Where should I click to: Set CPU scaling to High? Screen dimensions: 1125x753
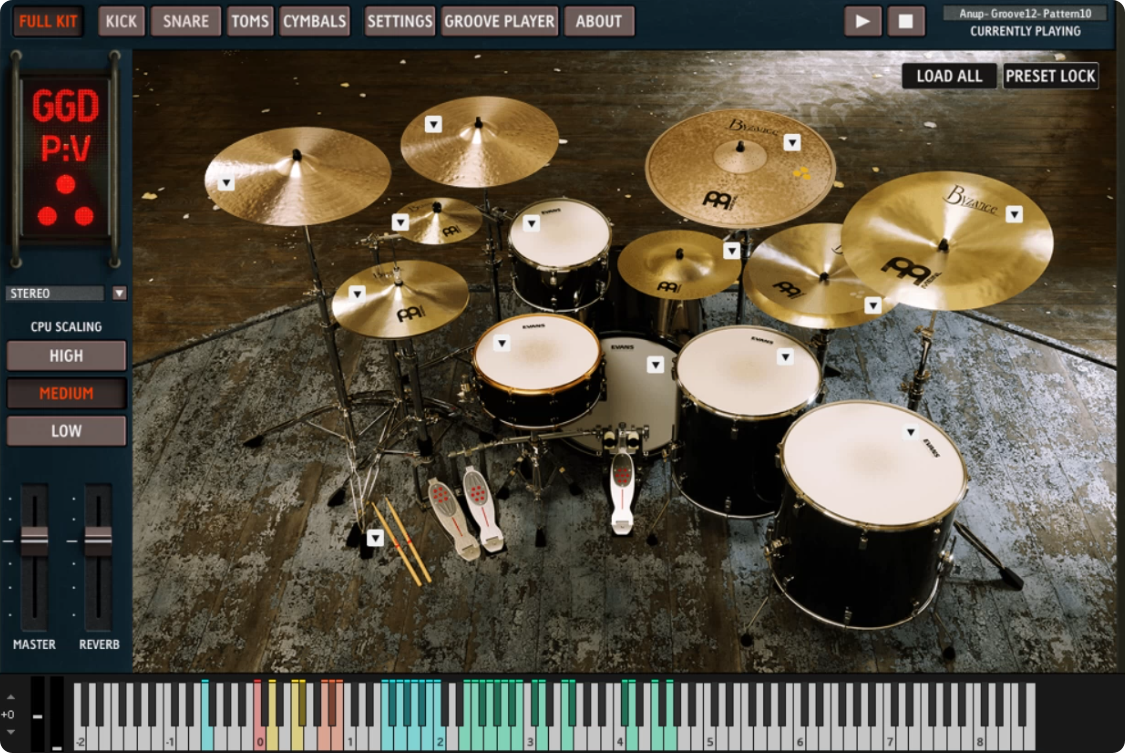[x=66, y=356]
